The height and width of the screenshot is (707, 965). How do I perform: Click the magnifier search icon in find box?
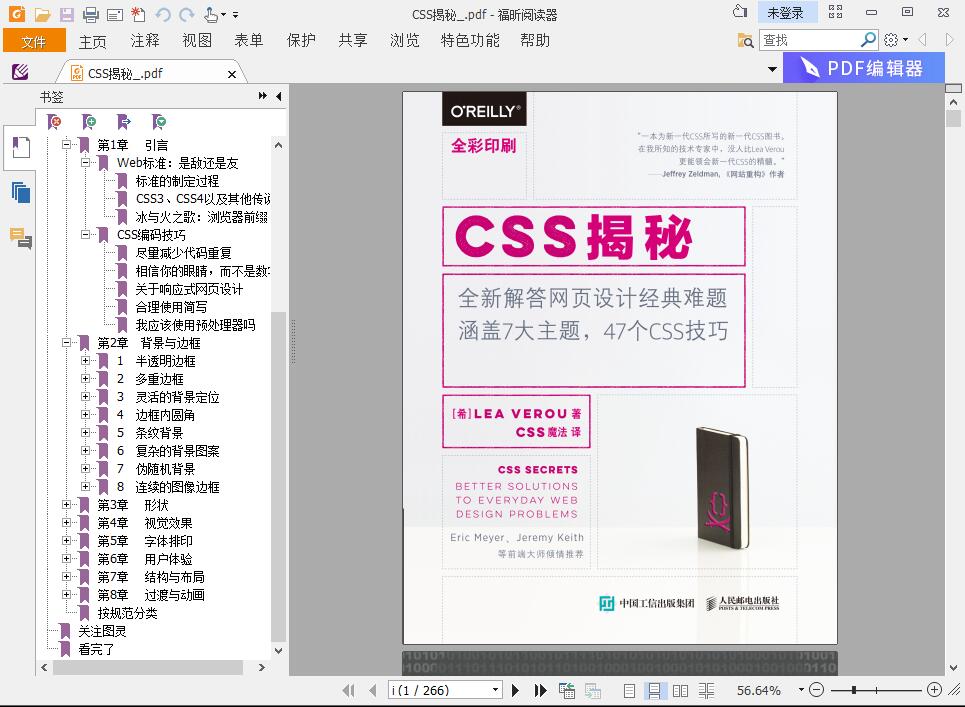868,40
